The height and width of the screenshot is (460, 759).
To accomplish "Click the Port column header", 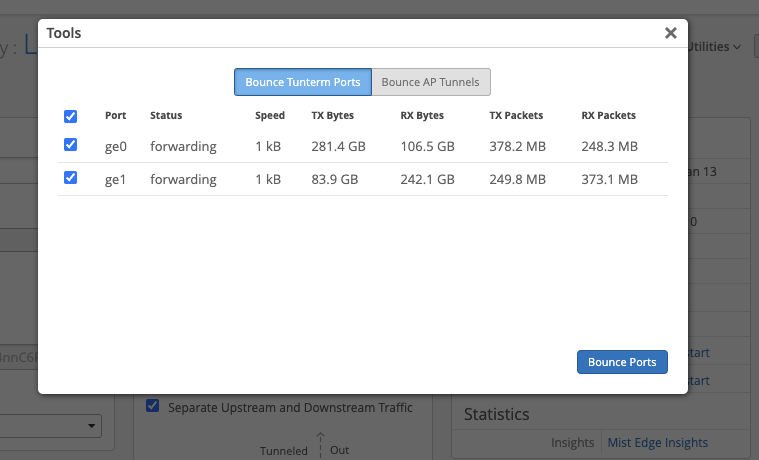I will (115, 116).
